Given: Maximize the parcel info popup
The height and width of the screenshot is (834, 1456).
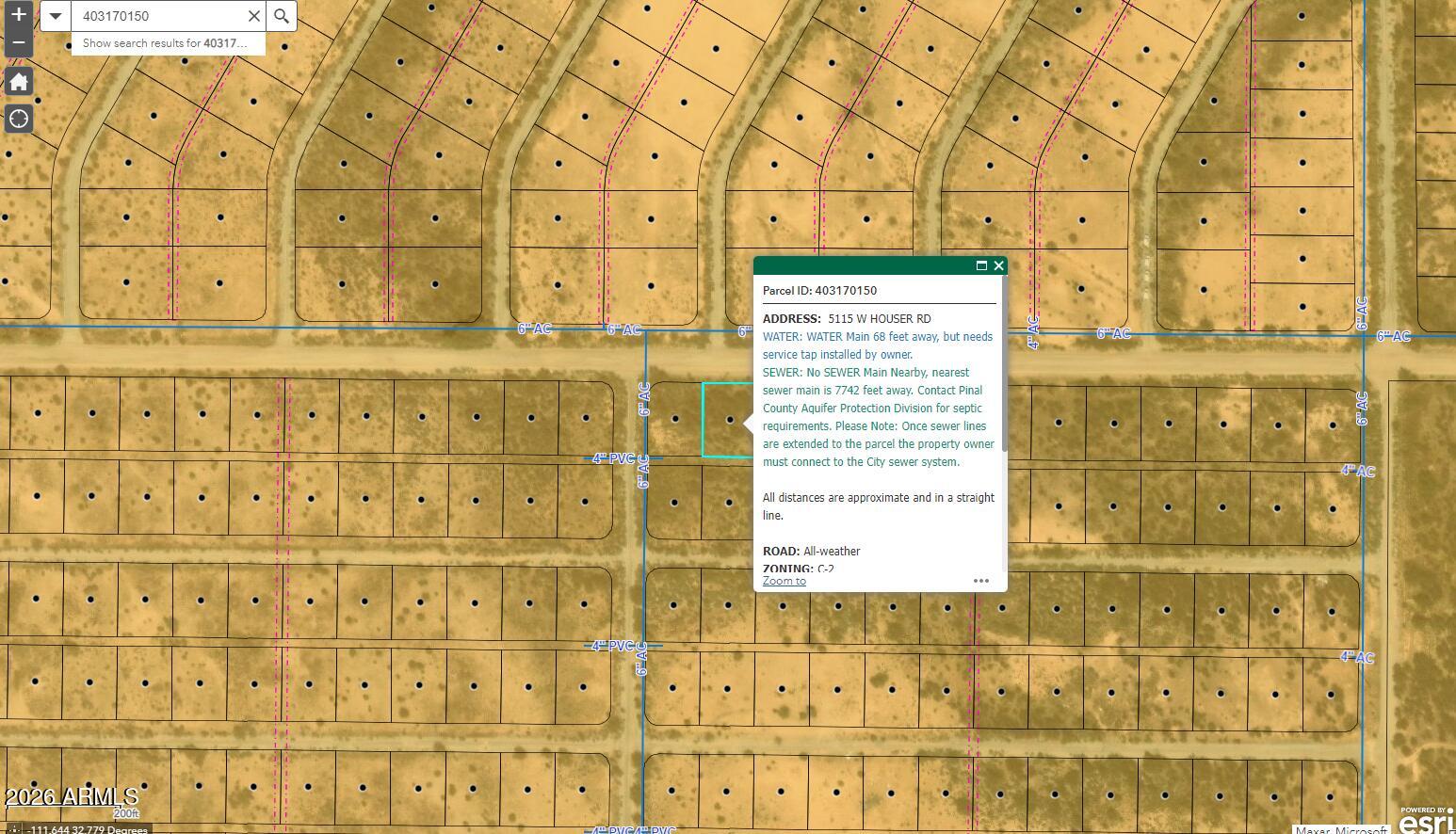Looking at the screenshot, I should (981, 265).
